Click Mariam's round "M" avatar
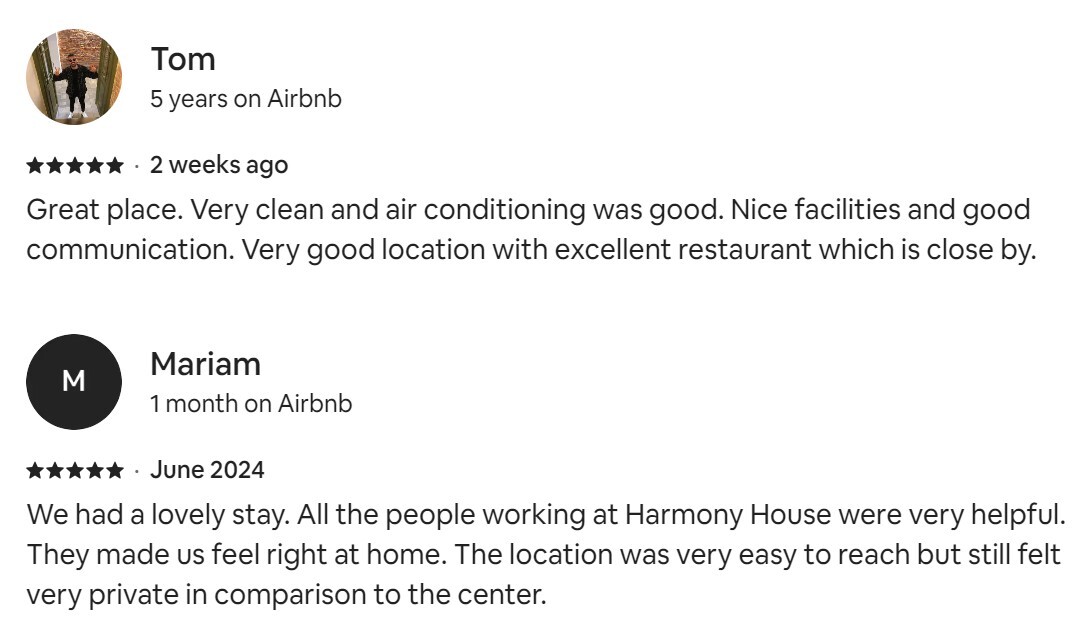1078x634 pixels. point(74,382)
